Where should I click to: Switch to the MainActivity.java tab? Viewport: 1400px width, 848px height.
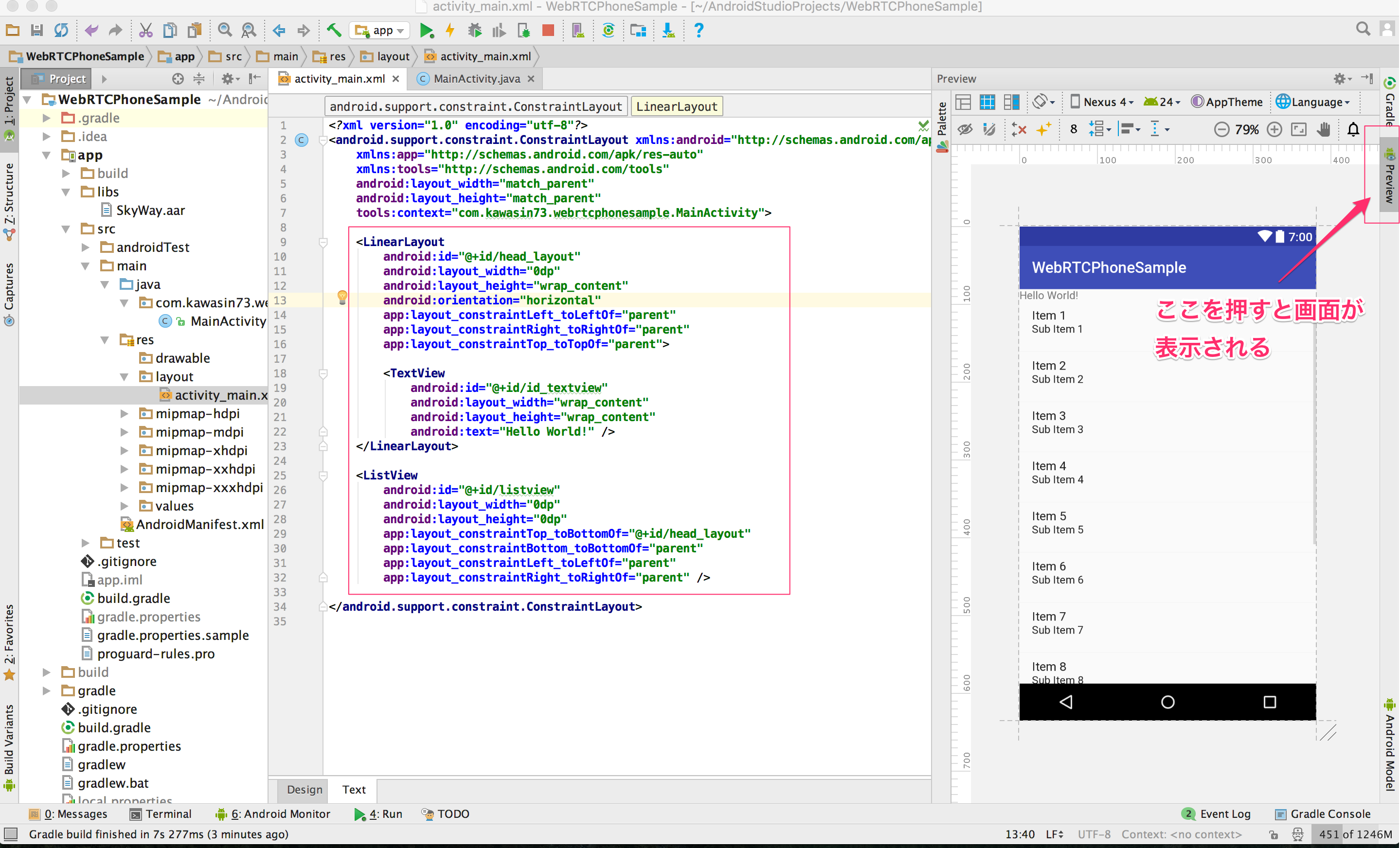[476, 78]
